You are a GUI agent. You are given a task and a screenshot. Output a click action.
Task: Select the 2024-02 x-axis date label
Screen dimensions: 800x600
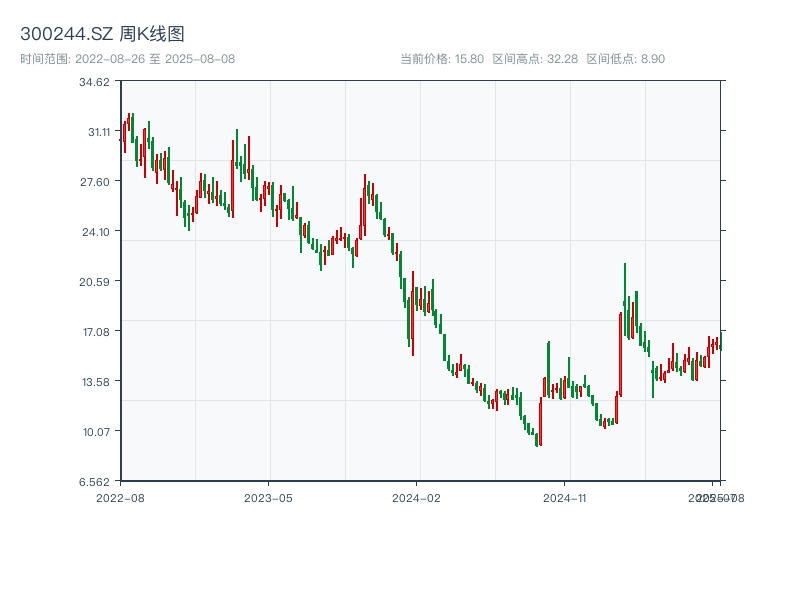[416, 497]
